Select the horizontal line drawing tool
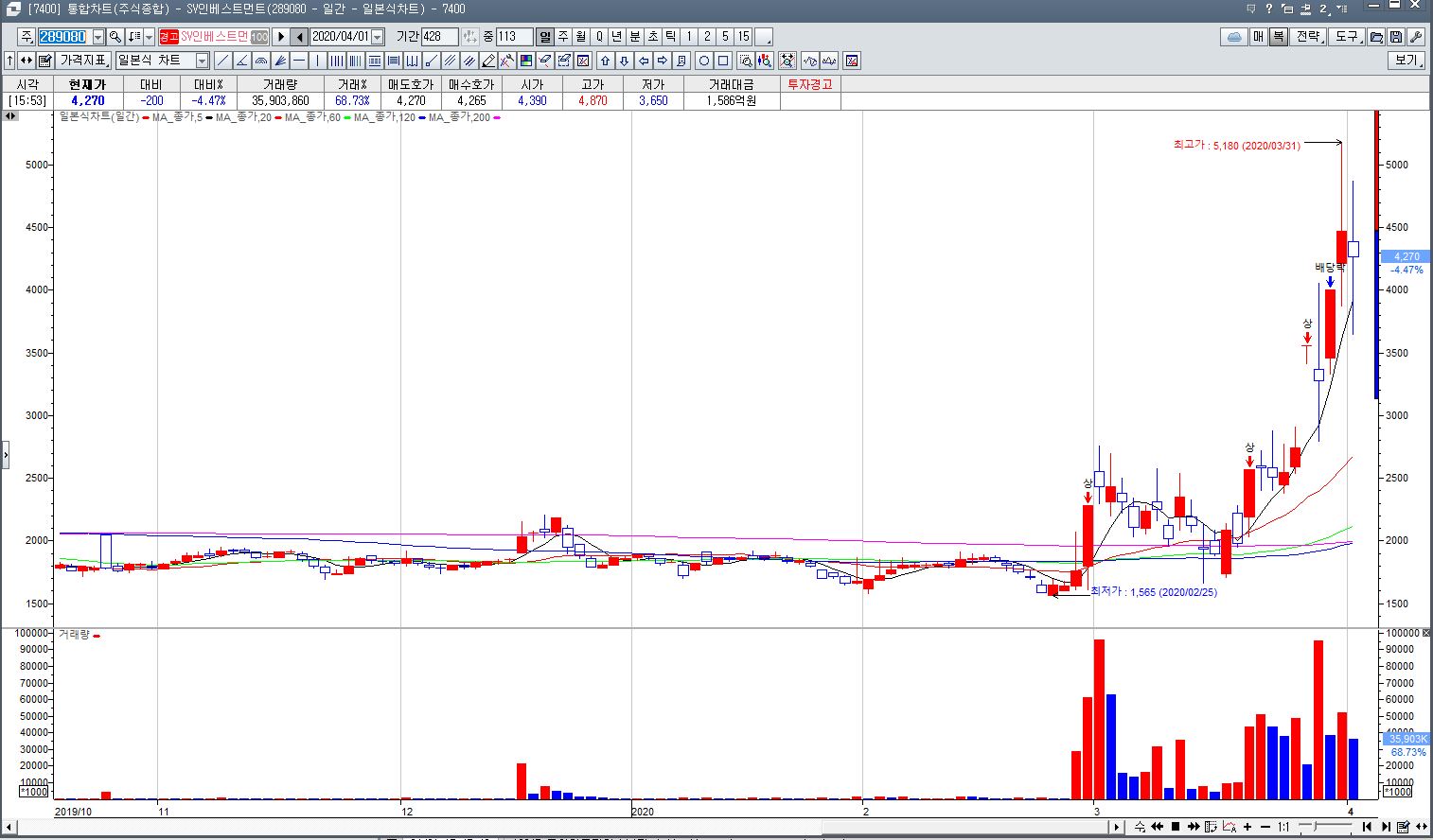 click(x=299, y=61)
